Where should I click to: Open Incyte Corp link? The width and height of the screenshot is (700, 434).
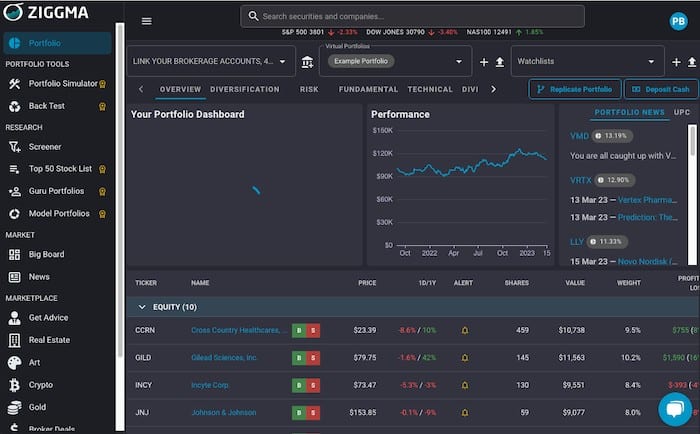click(210, 385)
